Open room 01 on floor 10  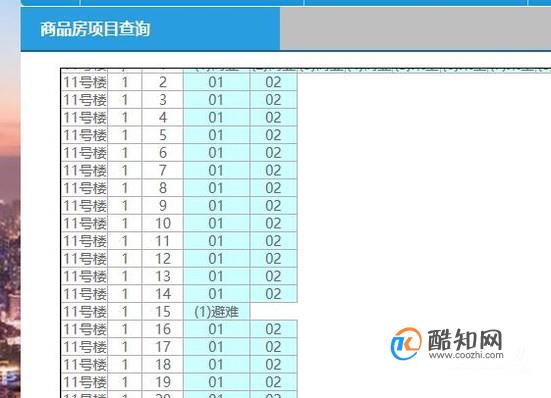(216, 223)
